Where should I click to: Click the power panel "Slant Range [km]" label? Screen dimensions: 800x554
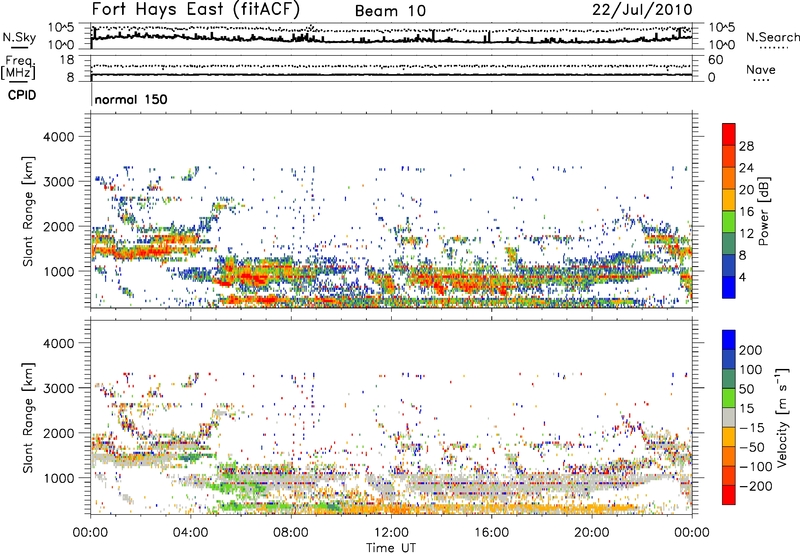[x=28, y=211]
